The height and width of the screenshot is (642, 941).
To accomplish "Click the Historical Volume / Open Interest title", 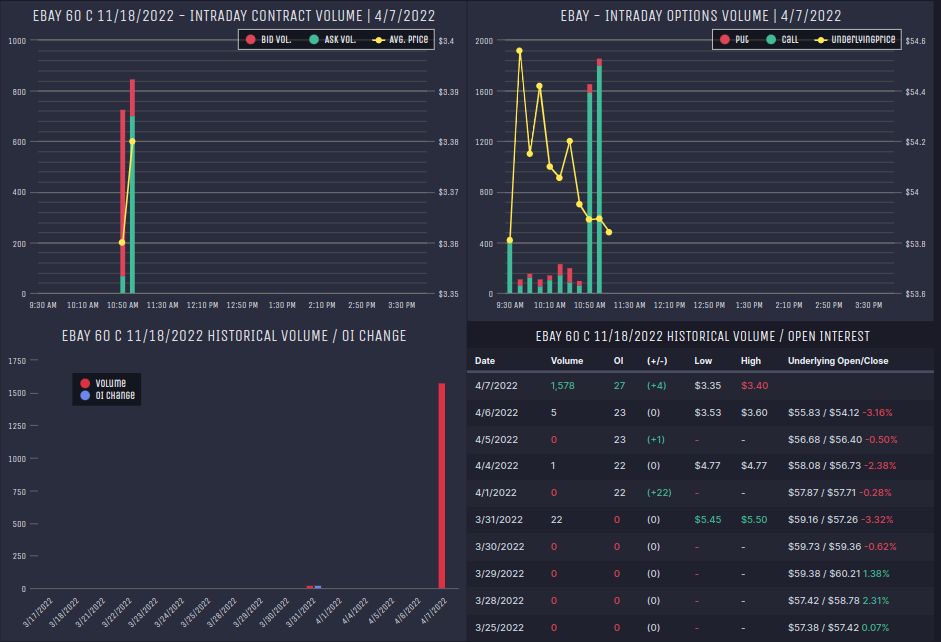I will tap(702, 336).
